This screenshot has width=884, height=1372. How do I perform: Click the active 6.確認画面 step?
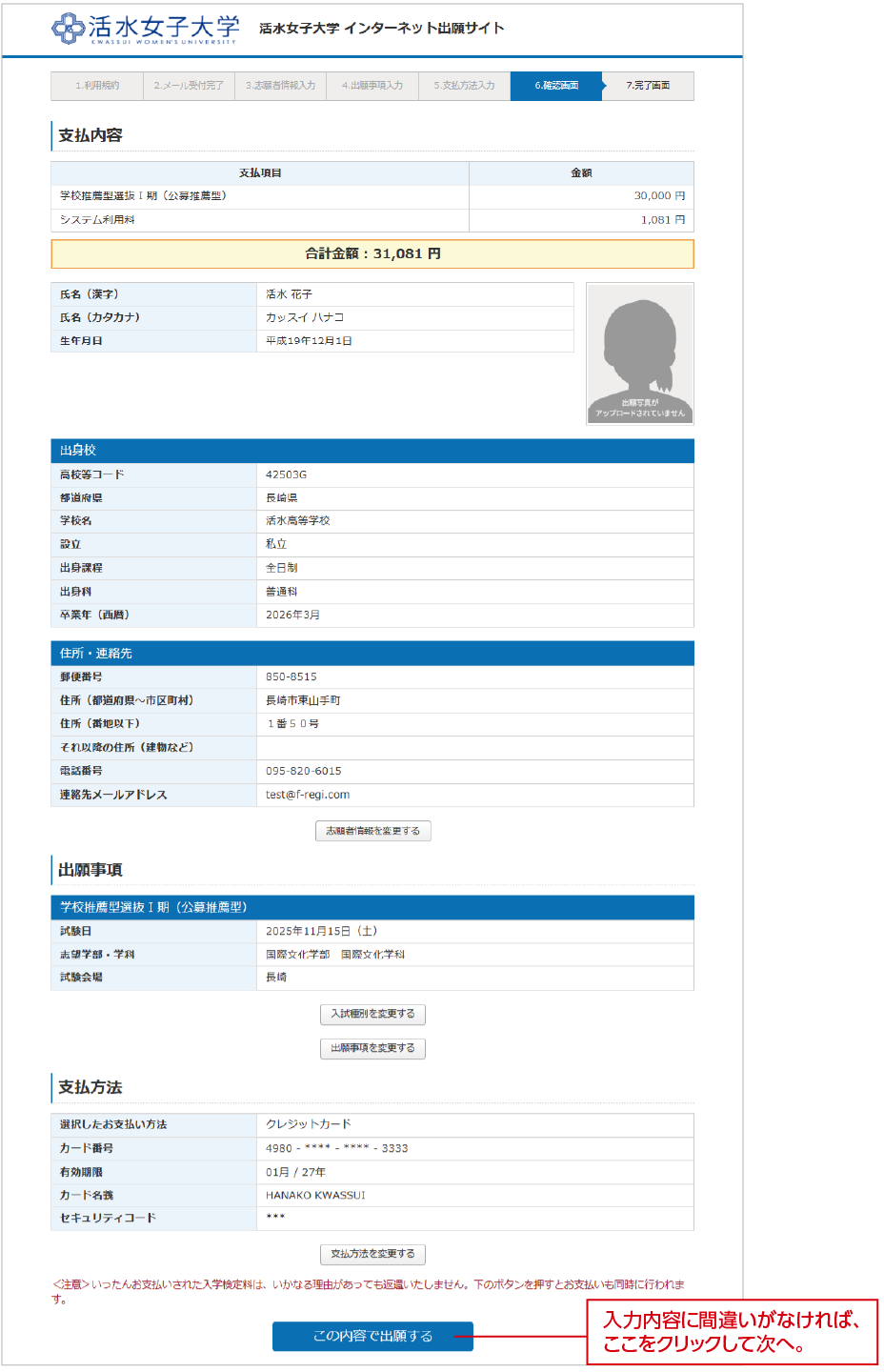tap(556, 86)
